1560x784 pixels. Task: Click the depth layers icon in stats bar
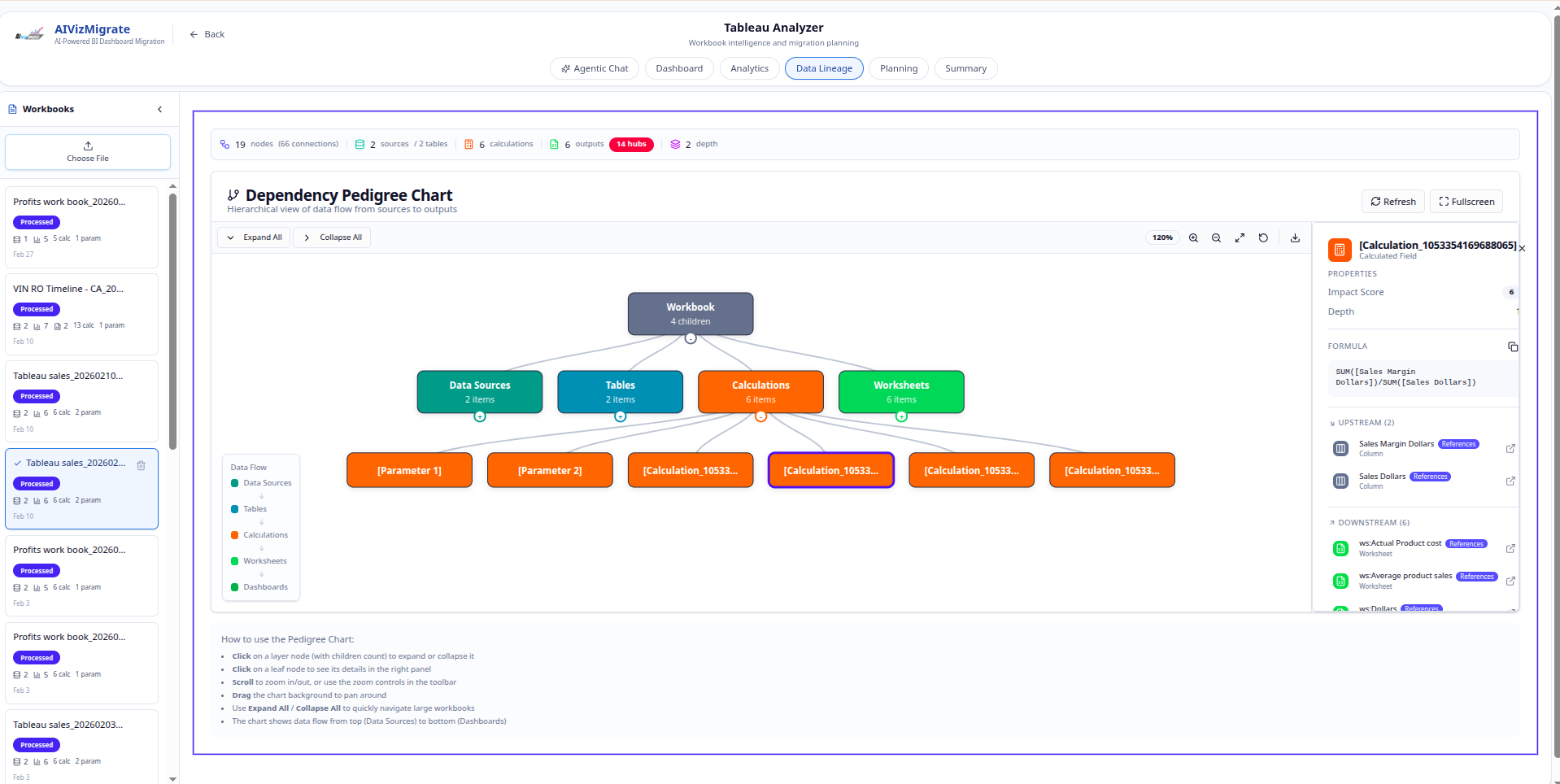click(x=675, y=144)
